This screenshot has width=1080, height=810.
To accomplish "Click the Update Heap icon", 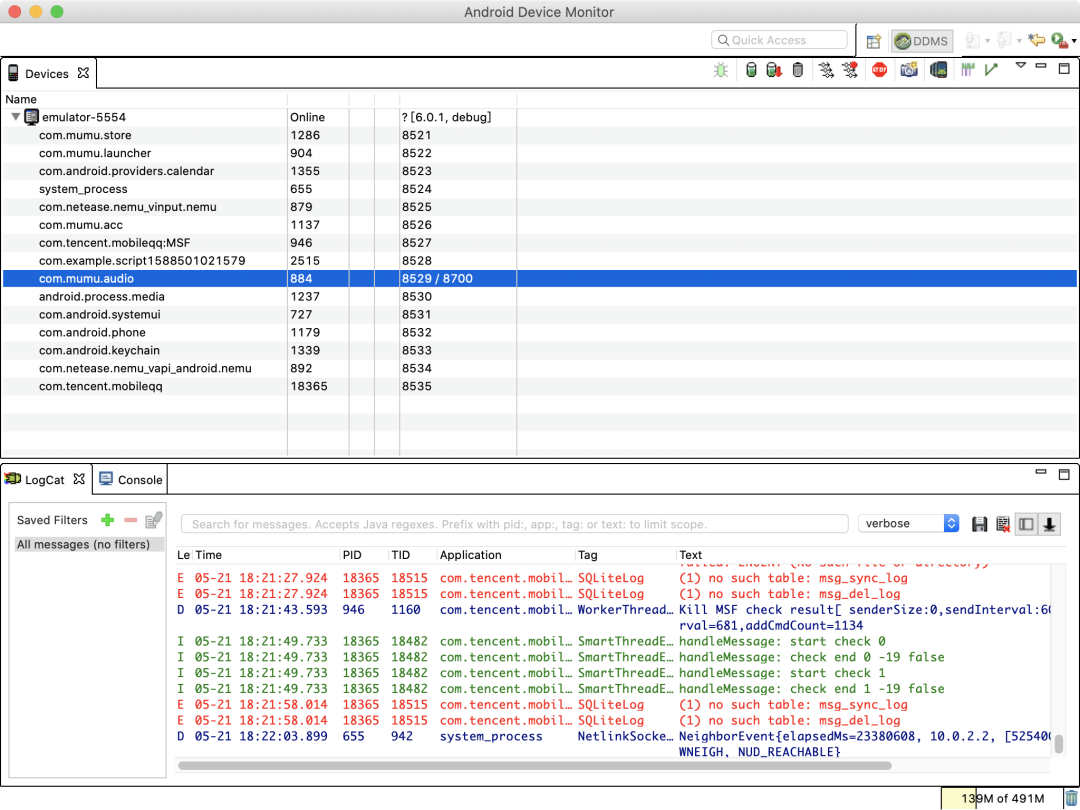I will [x=751, y=70].
